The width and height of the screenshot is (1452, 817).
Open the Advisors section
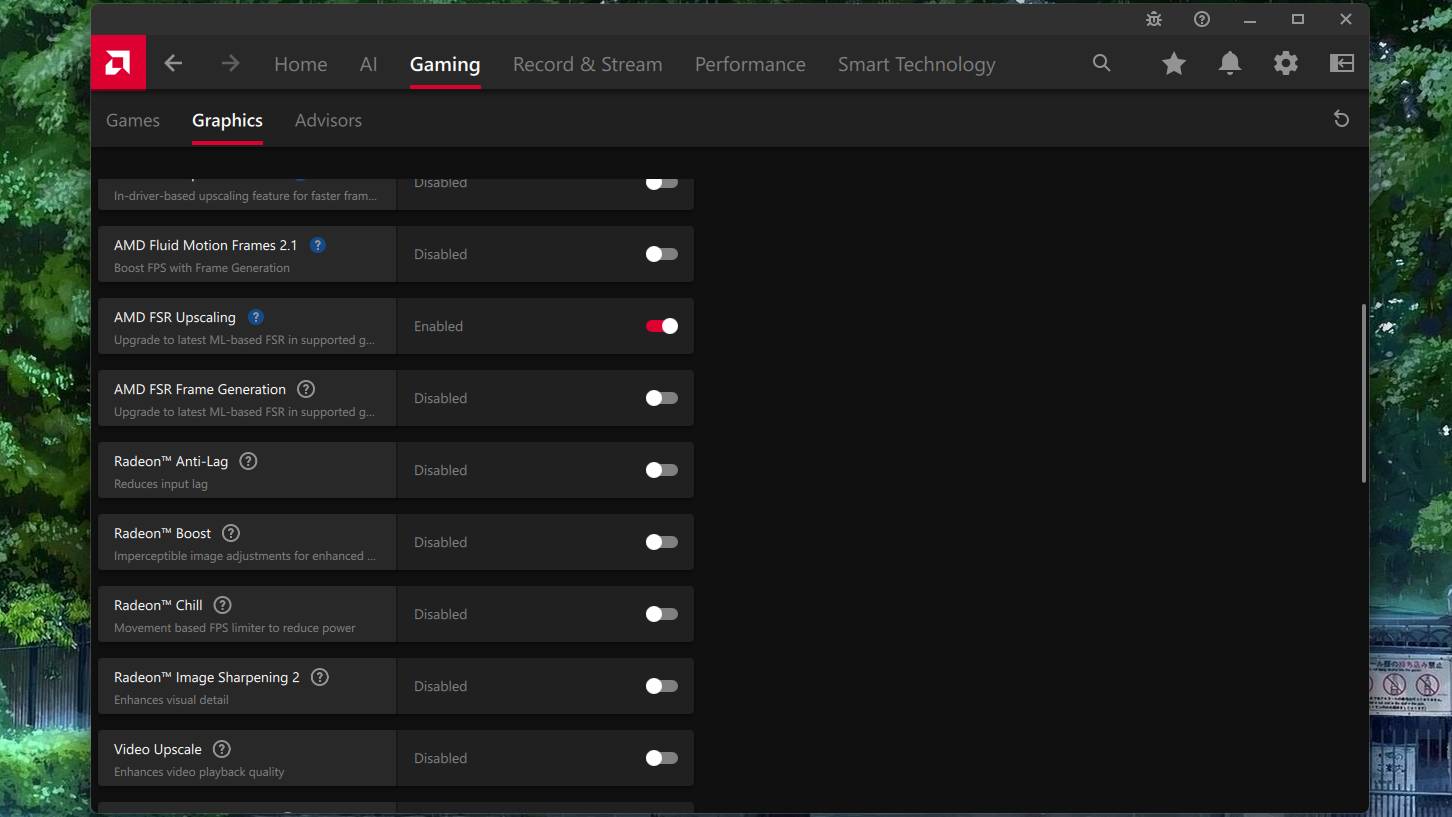click(328, 119)
